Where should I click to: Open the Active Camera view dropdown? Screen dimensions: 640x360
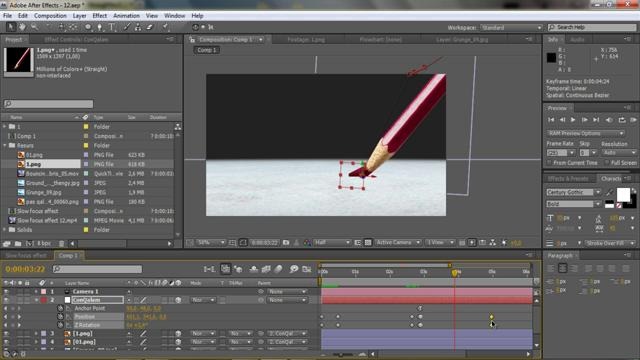[x=398, y=242]
